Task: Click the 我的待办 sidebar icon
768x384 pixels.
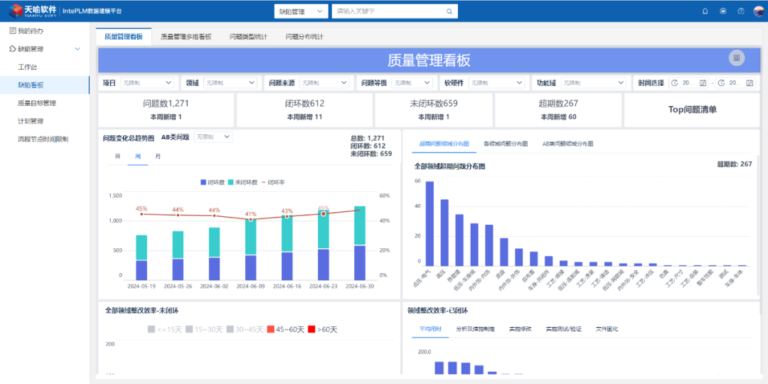Action: click(13, 31)
